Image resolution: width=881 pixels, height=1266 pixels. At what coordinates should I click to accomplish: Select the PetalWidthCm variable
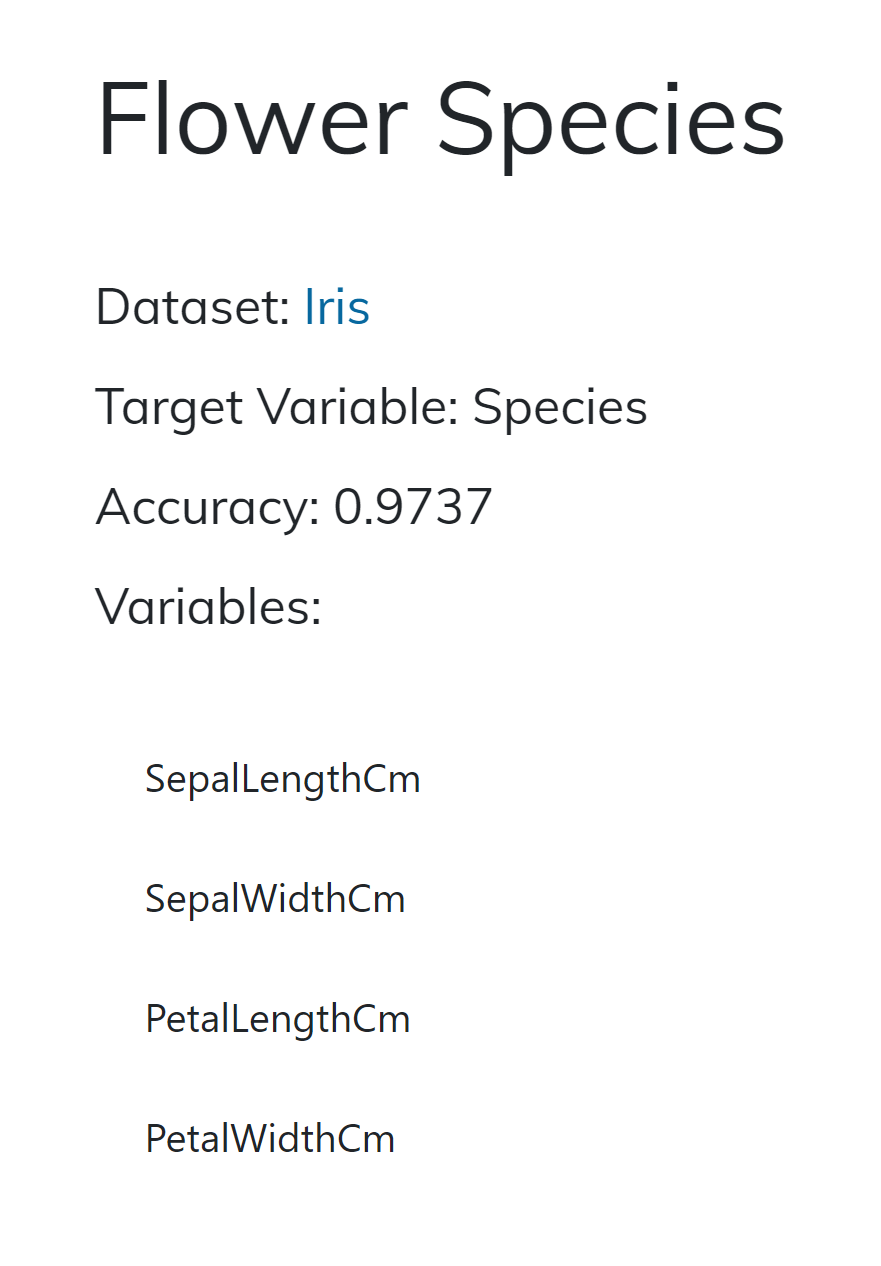[270, 1139]
